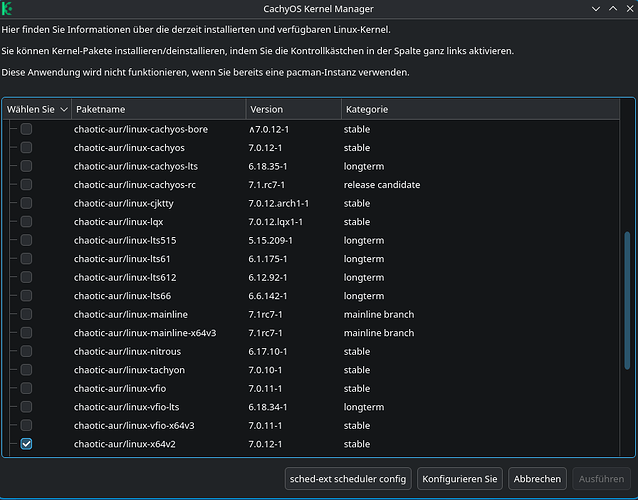The image size is (638, 500).
Task: Click the Konfigurieren Sie button
Action: [x=460, y=479]
